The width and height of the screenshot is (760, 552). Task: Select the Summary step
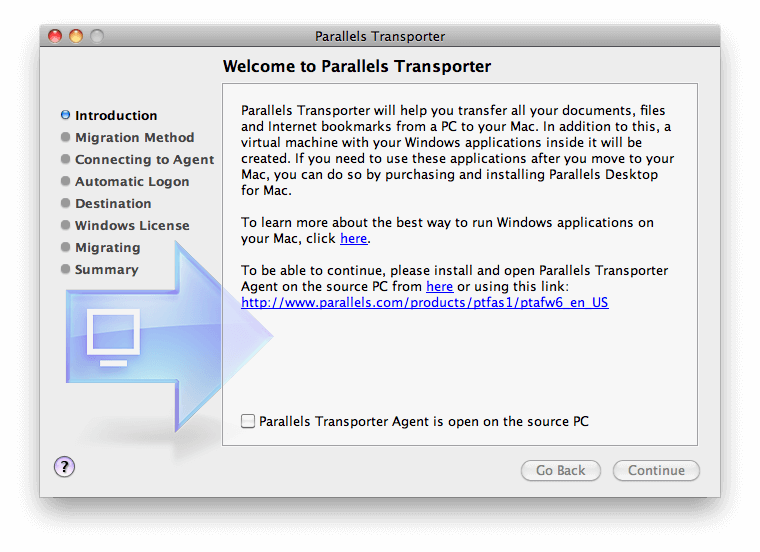pyautogui.click(x=107, y=269)
